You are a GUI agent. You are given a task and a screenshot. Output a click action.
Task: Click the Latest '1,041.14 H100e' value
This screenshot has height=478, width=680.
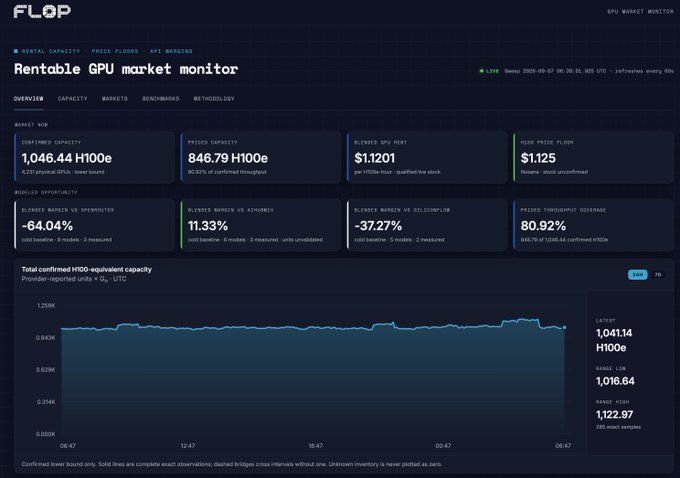pyautogui.click(x=614, y=340)
